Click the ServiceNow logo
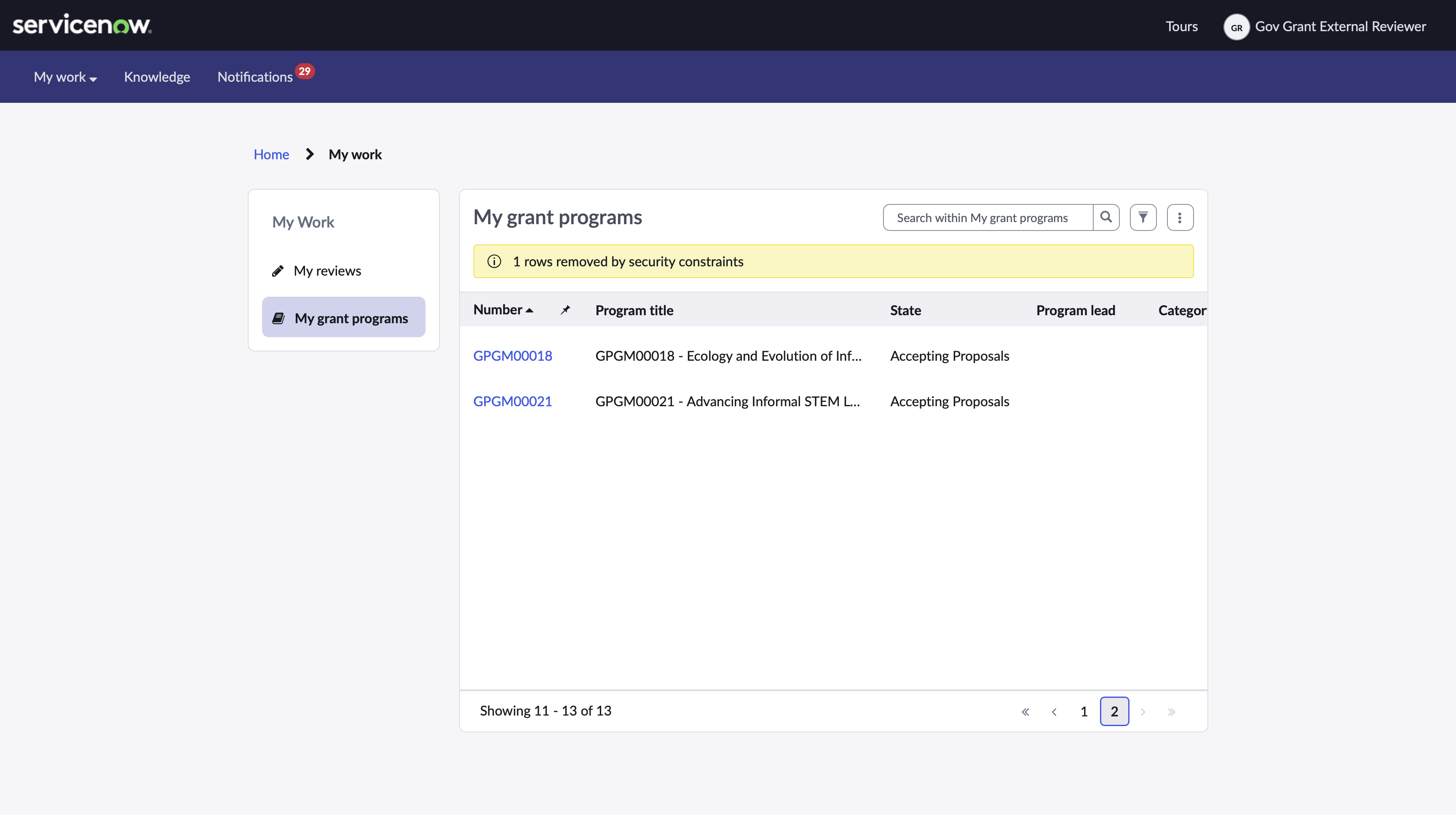 (x=82, y=25)
